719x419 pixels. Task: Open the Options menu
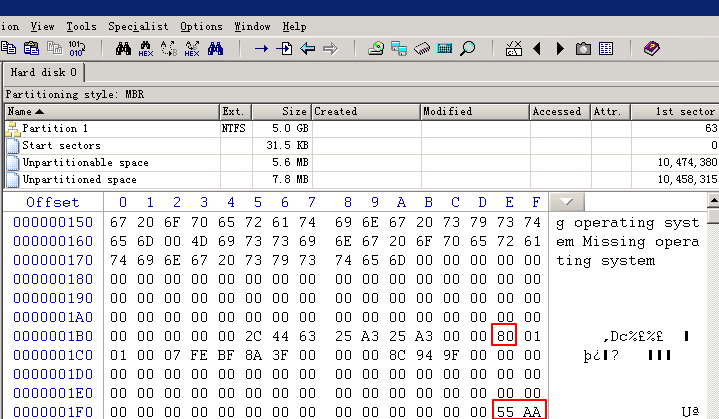pyautogui.click(x=201, y=27)
